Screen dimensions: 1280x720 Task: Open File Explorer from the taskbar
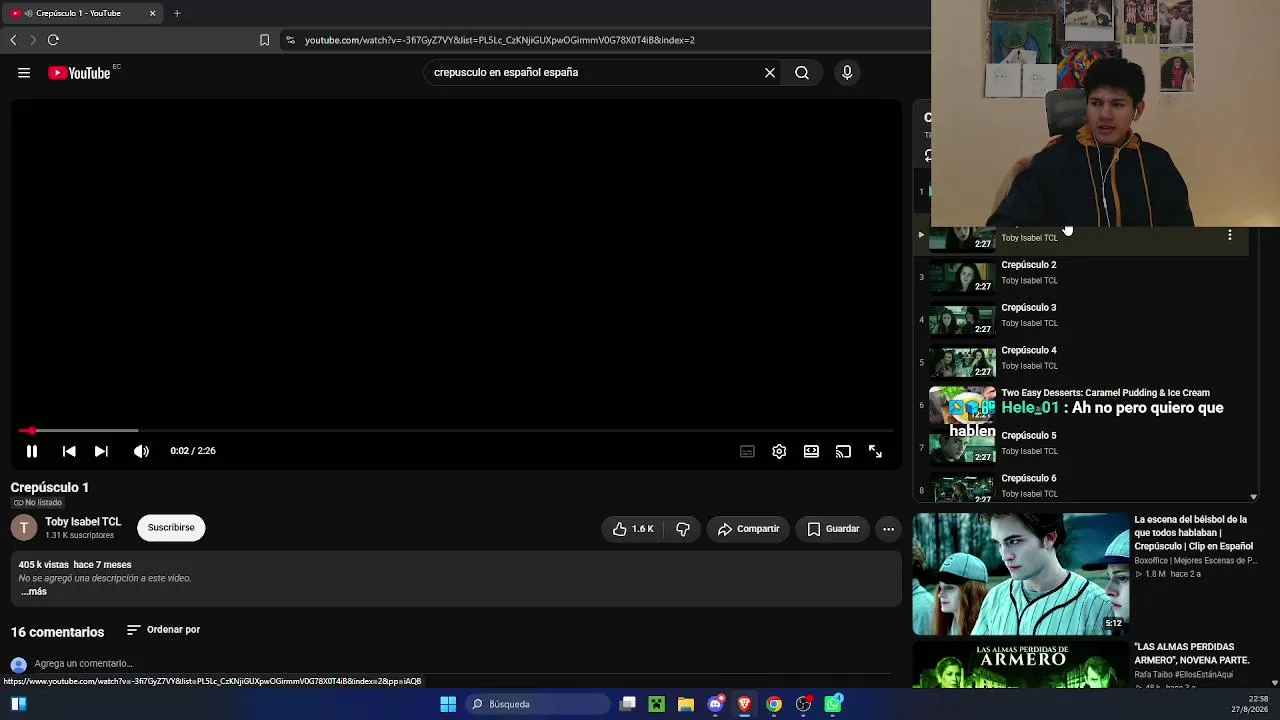pos(686,704)
